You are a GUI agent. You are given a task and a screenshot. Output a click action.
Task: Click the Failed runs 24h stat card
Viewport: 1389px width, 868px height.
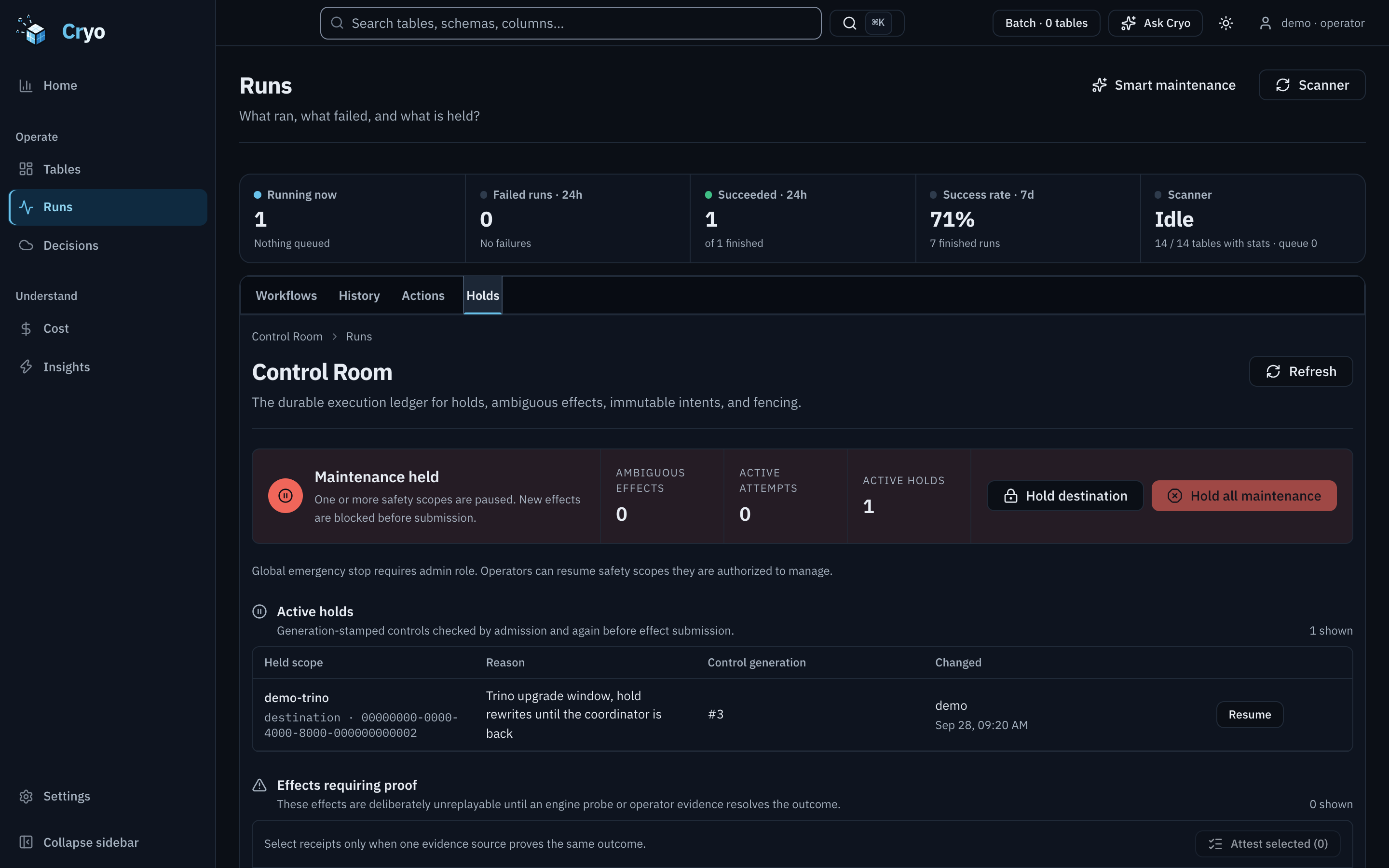click(x=577, y=219)
